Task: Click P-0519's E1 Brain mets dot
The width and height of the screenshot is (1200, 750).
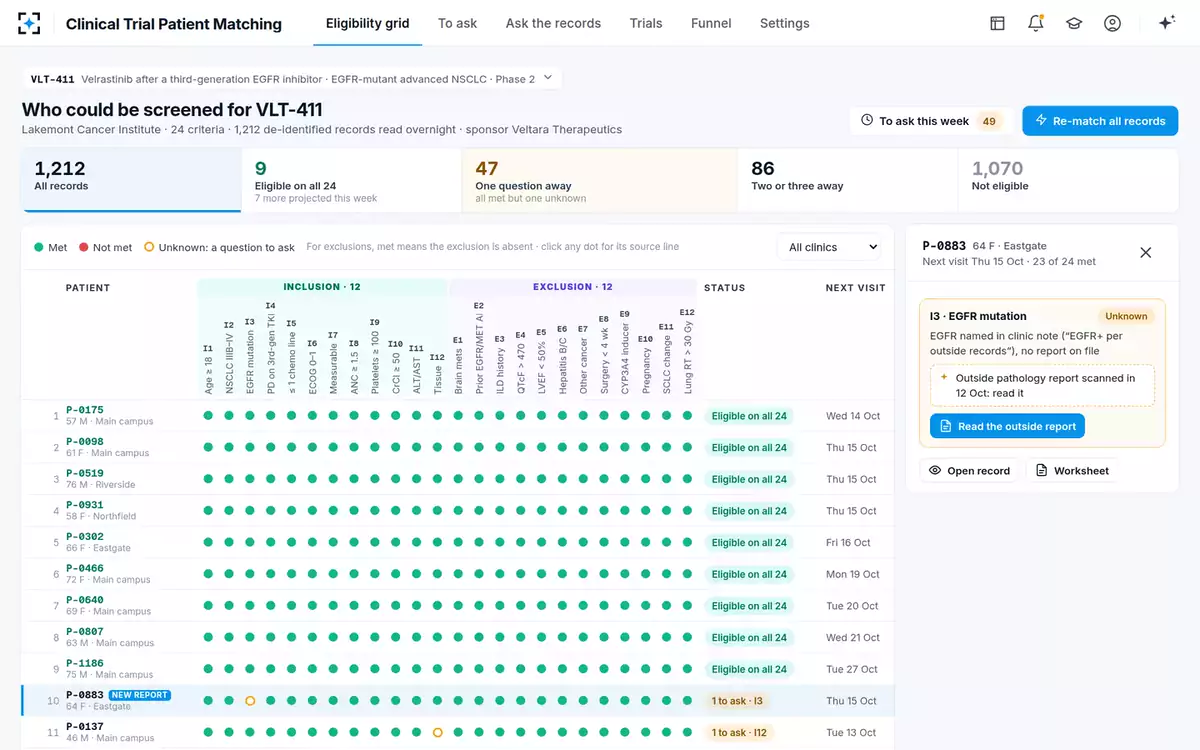Action: pos(458,479)
